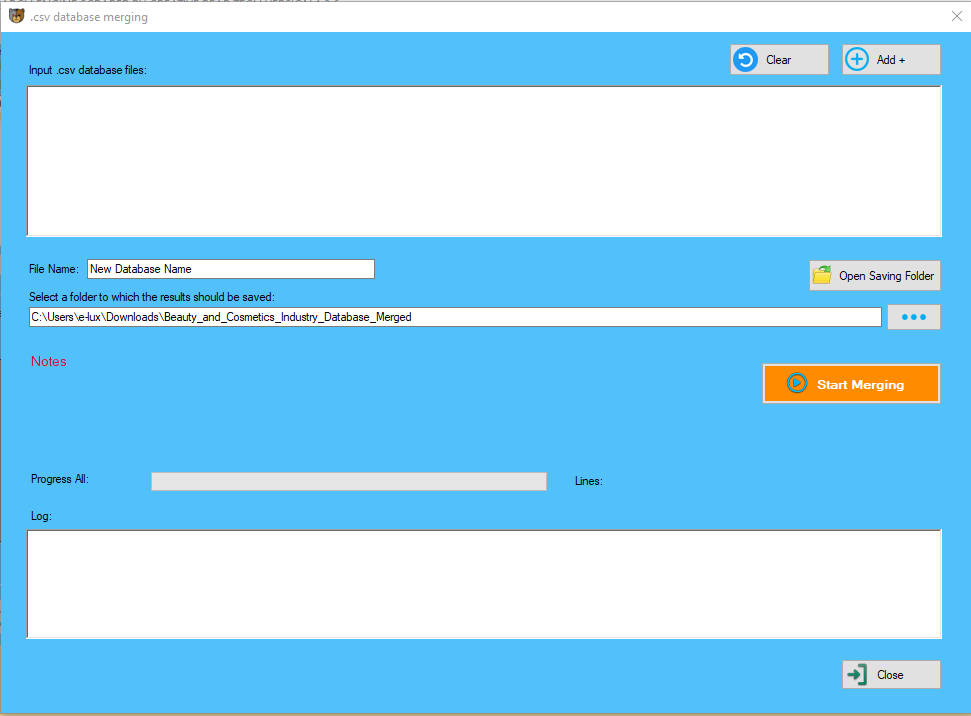
Task: Click the play icon inside Start Merging
Action: (796, 383)
